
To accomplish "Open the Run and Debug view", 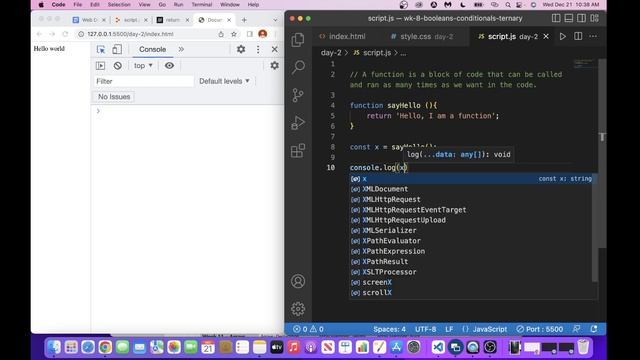I will (x=298, y=122).
